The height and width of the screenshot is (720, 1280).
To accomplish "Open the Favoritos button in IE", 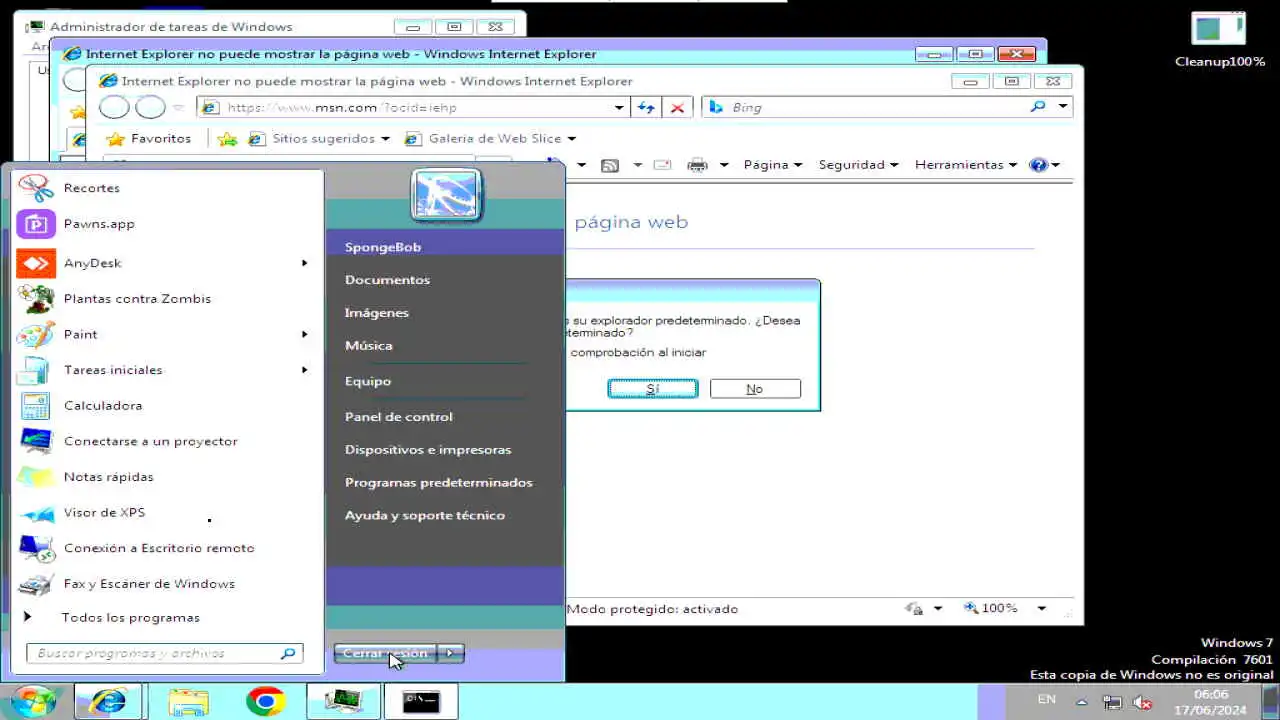I will pos(149,139).
